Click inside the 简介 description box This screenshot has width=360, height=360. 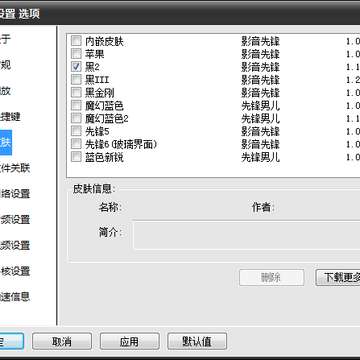[246, 235]
